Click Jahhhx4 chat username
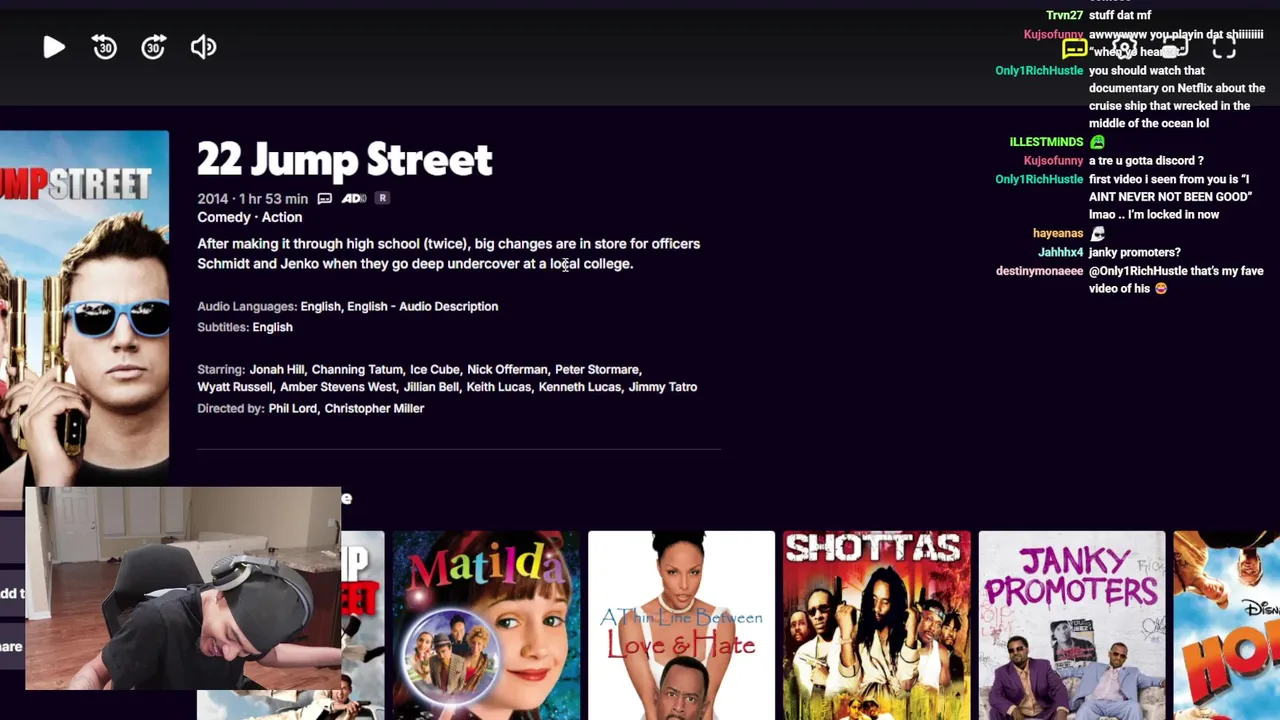1280x720 pixels. [x=1060, y=252]
